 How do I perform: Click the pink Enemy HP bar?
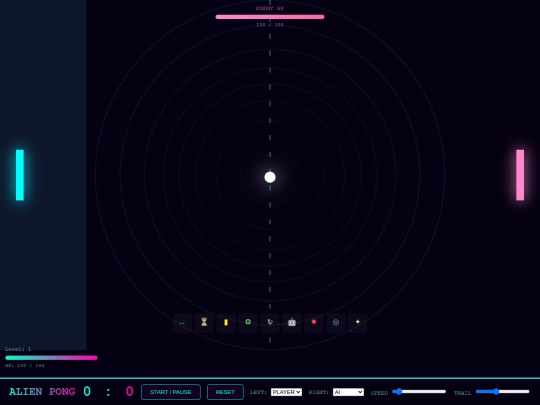(270, 17)
